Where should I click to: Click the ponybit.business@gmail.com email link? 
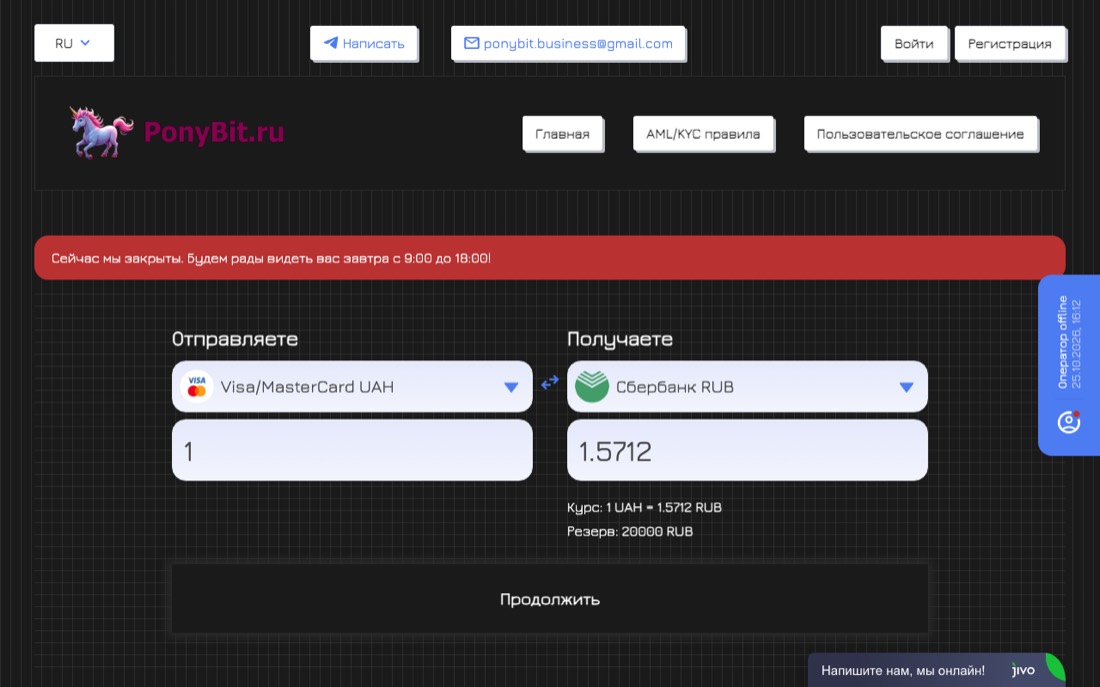[x=568, y=44]
